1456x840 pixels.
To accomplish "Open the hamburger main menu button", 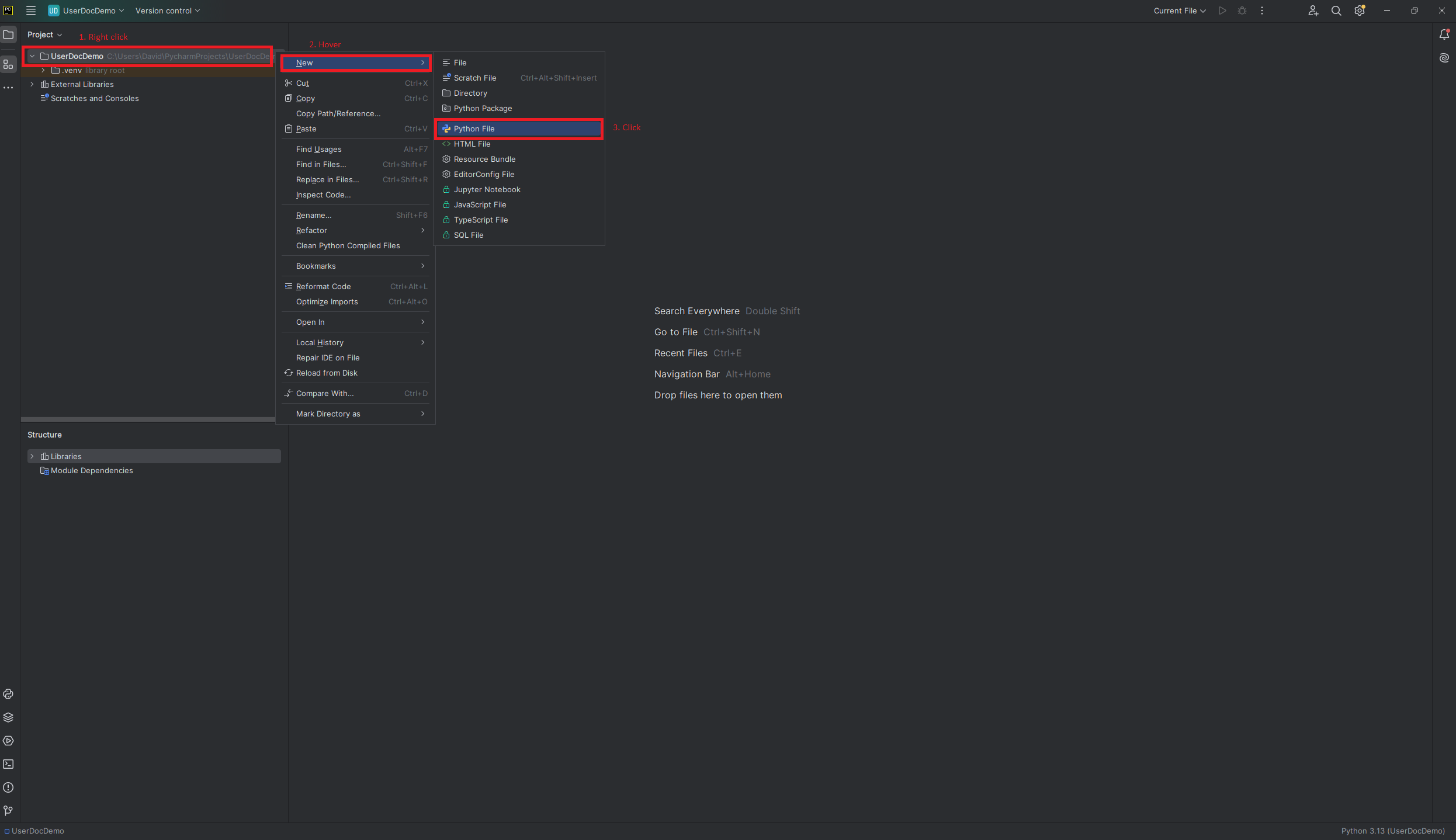I will click(x=31, y=11).
